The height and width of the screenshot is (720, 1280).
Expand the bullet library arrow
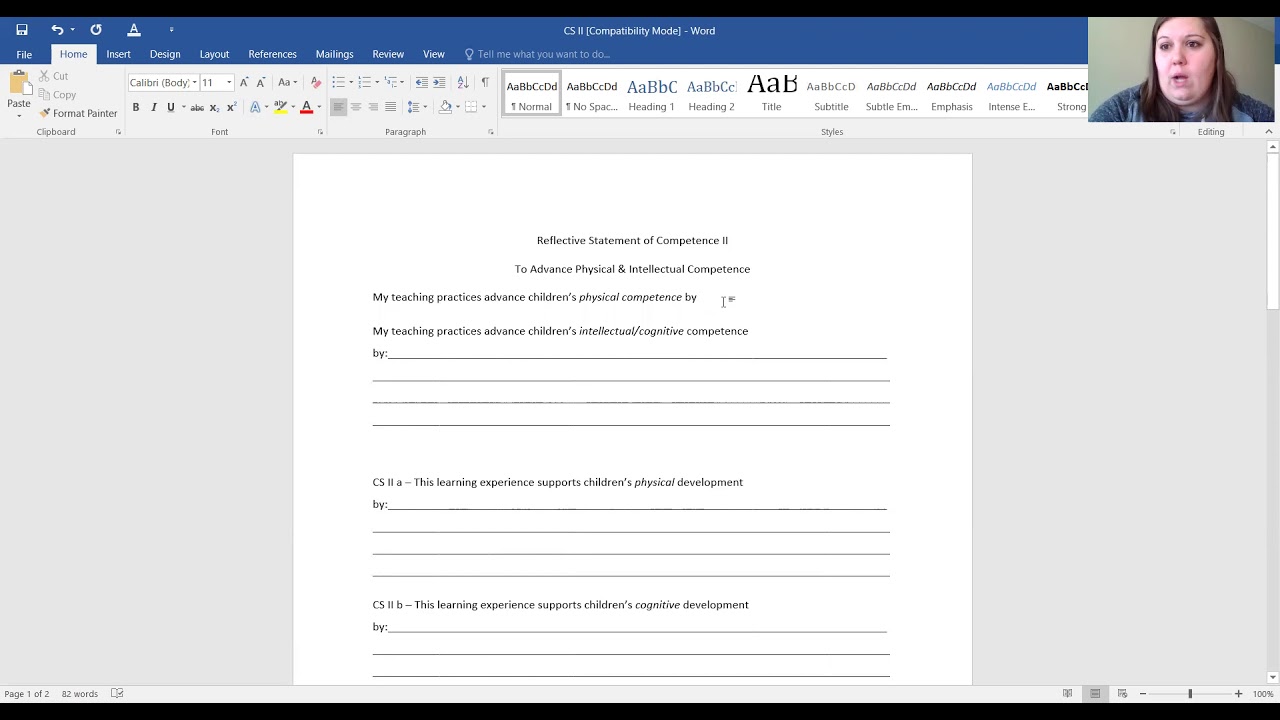tap(350, 82)
